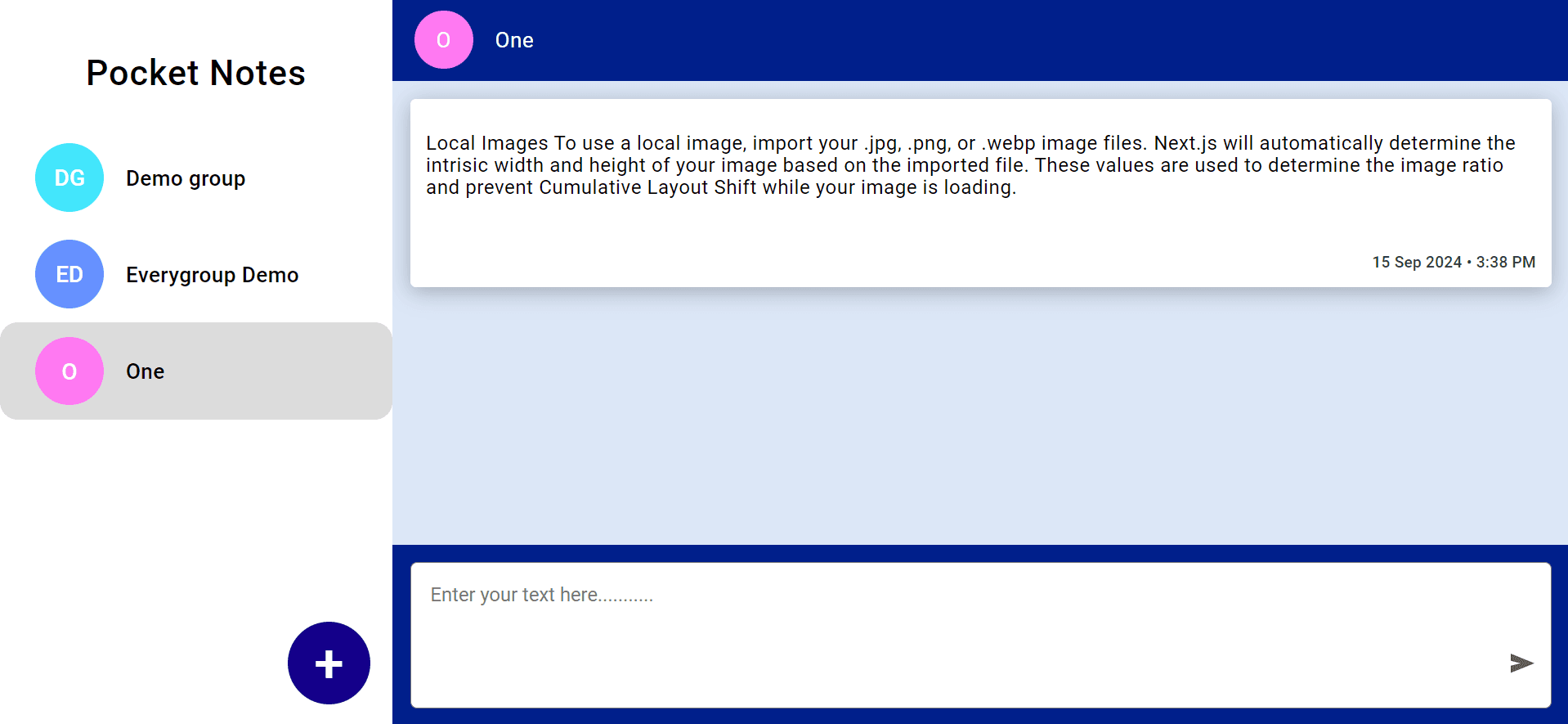
Task: Click the blank space of the highlighted One row
Action: [286, 371]
